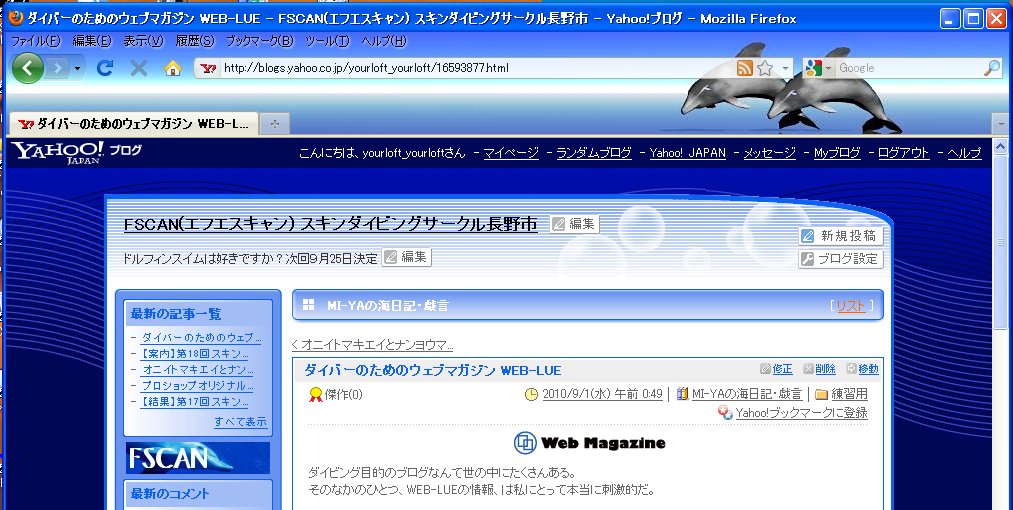Viewport: 1013px width, 510px height.
Task: Open the list all tabs dropdown arrow
Action: [x=998, y=124]
